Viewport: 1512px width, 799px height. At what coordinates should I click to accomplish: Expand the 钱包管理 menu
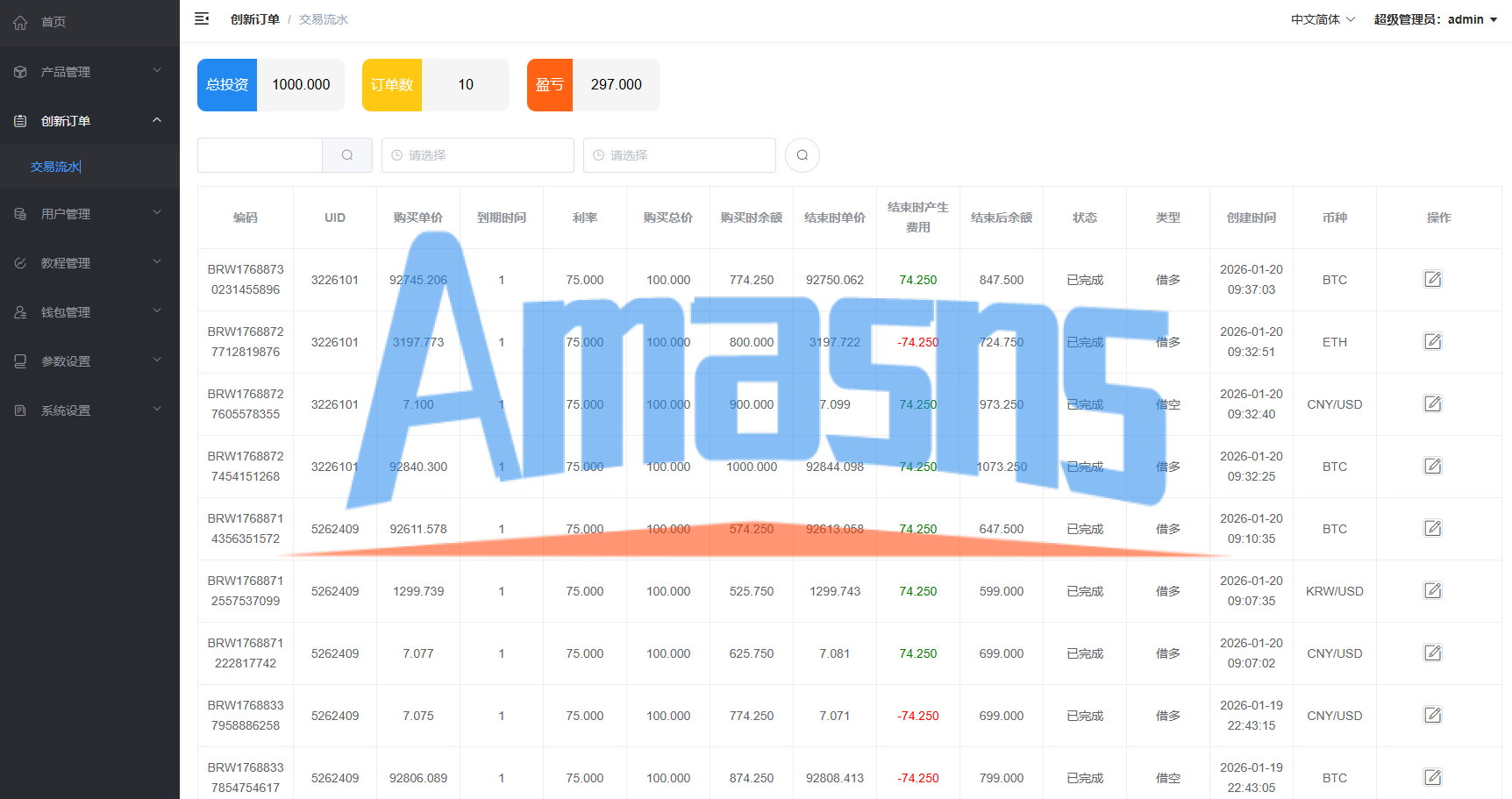[x=89, y=311]
